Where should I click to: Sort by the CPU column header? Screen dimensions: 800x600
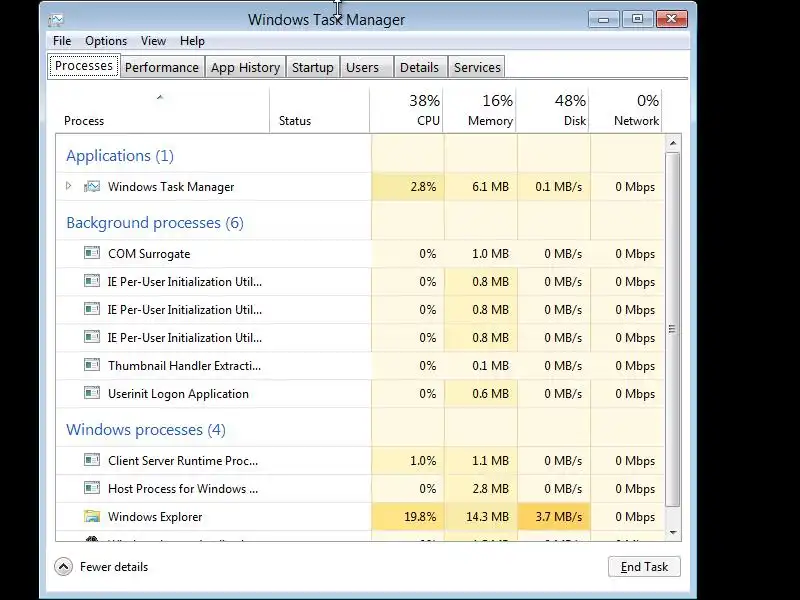coord(406,111)
